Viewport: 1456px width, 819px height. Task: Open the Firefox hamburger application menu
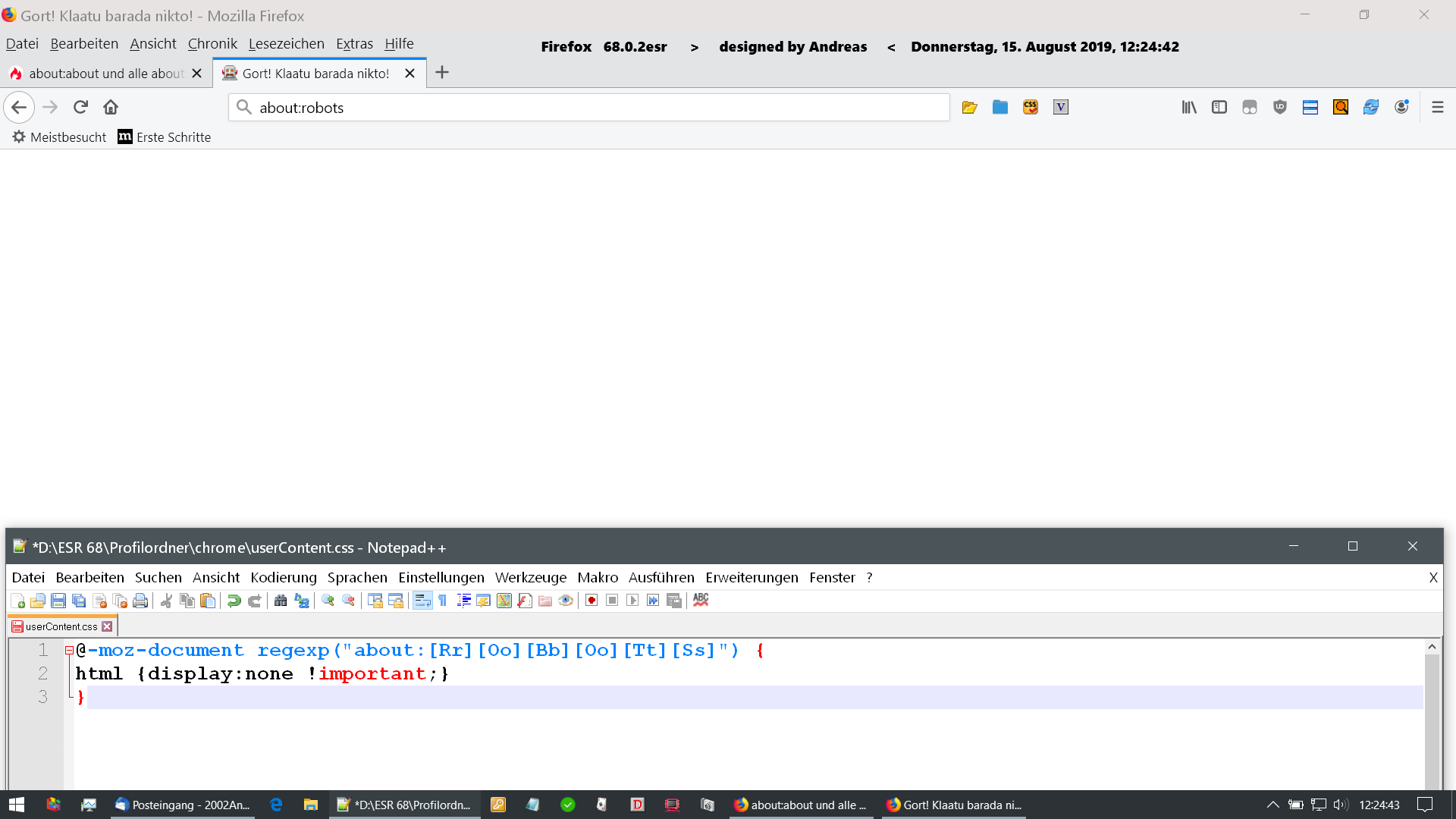tap(1438, 107)
